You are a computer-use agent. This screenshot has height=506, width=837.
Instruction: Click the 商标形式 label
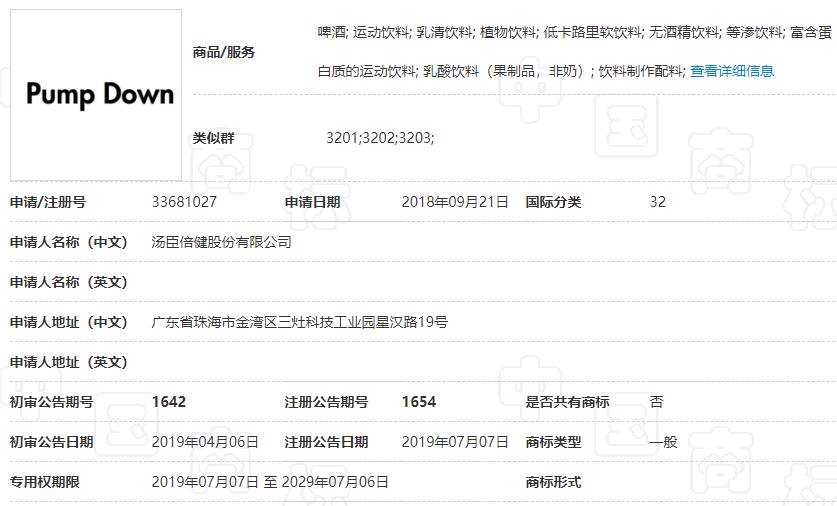coord(554,483)
